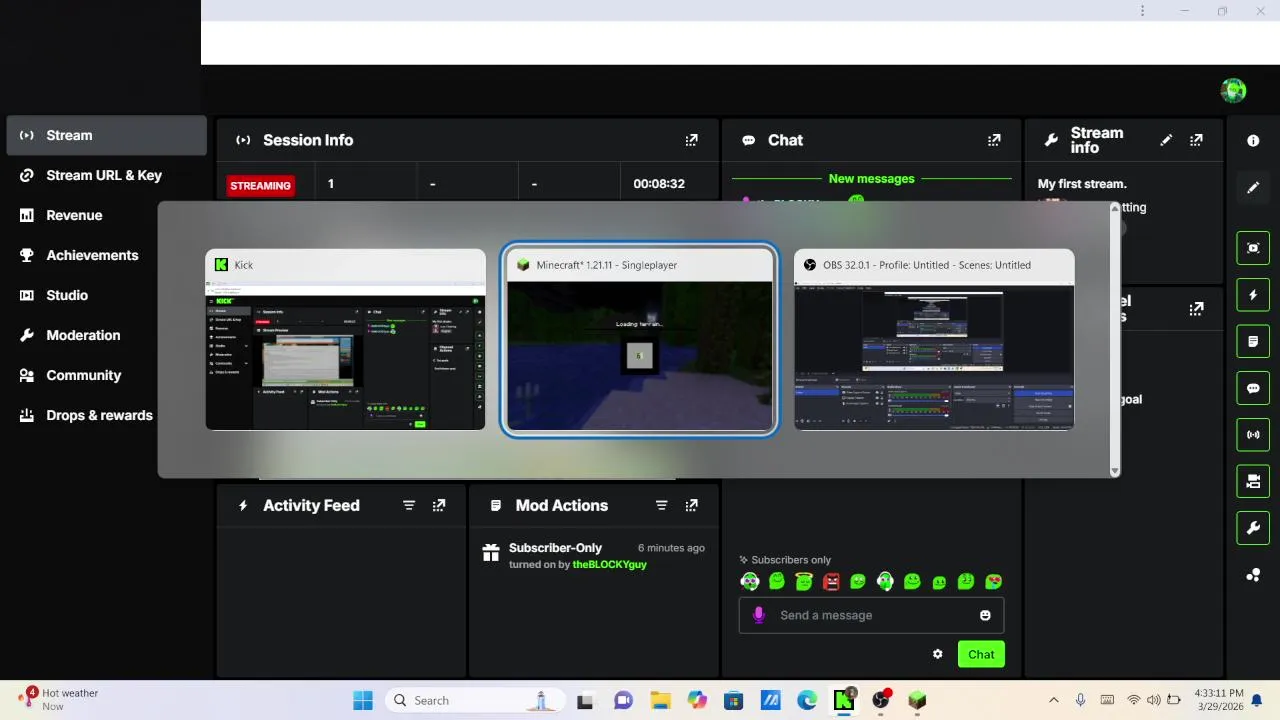Open OBS Studio from taskbar

[881, 700]
